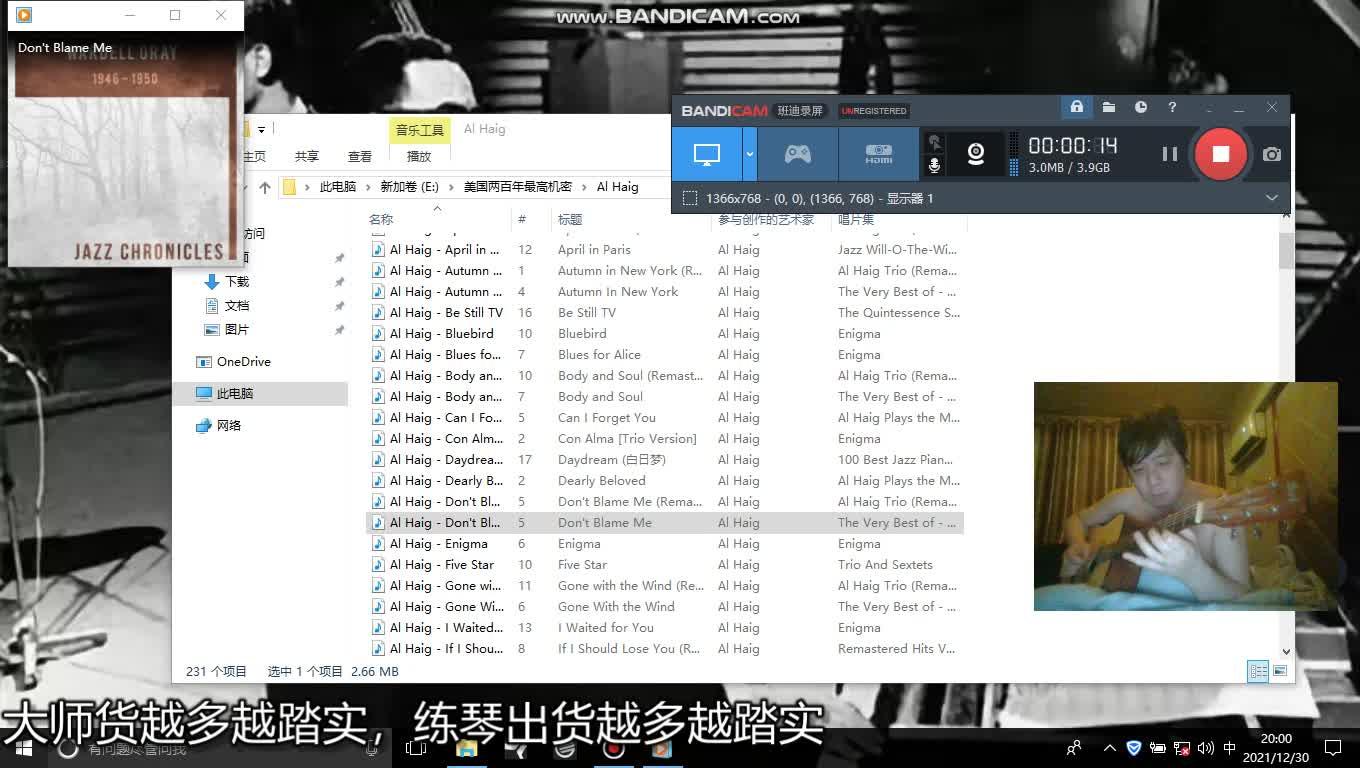Open the People icon in the taskbar
This screenshot has width=1360, height=768.
[x=1074, y=747]
